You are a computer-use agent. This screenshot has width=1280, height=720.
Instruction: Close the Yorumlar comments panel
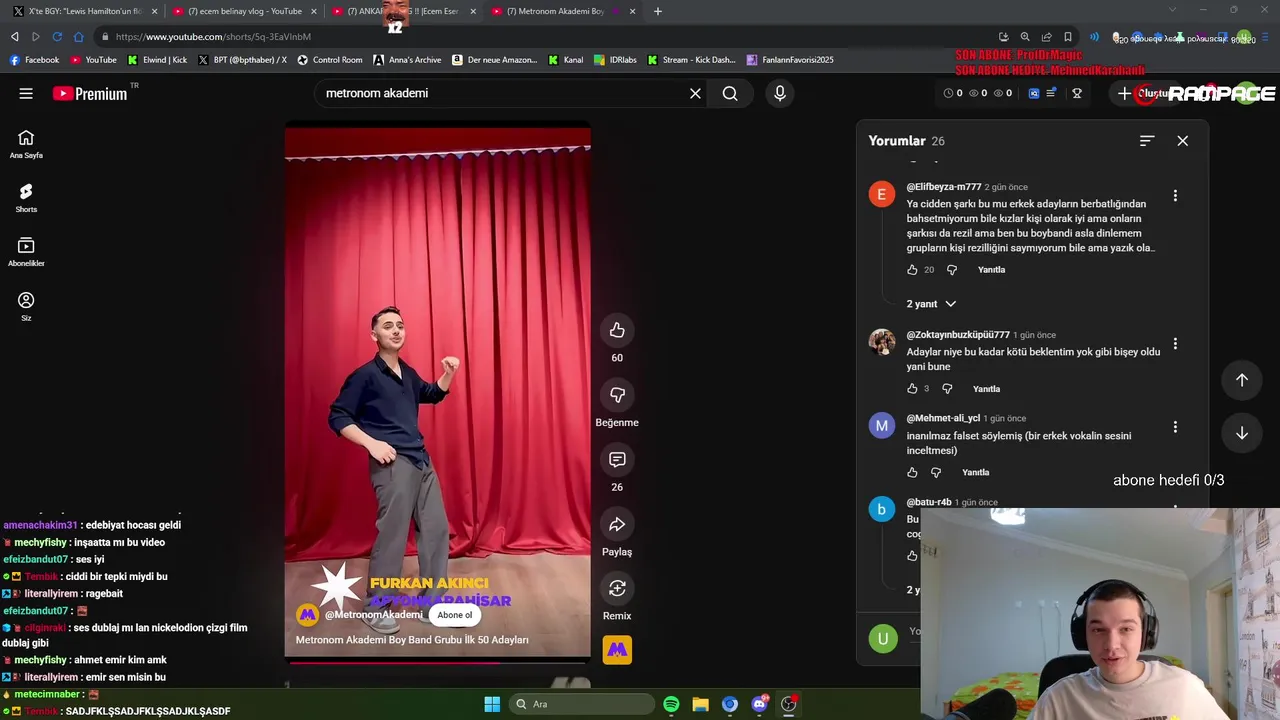1182,141
